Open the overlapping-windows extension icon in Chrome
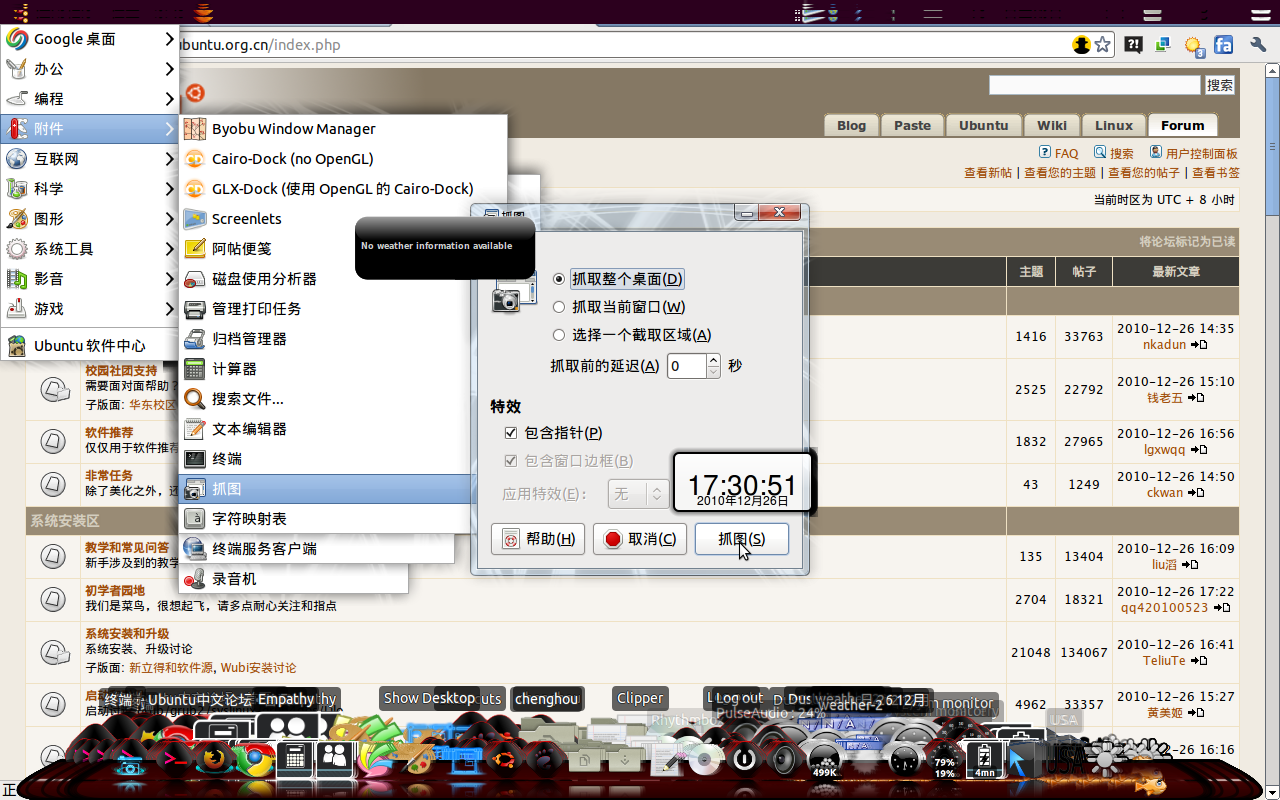Screen dimensions: 1280x800 [1163, 45]
